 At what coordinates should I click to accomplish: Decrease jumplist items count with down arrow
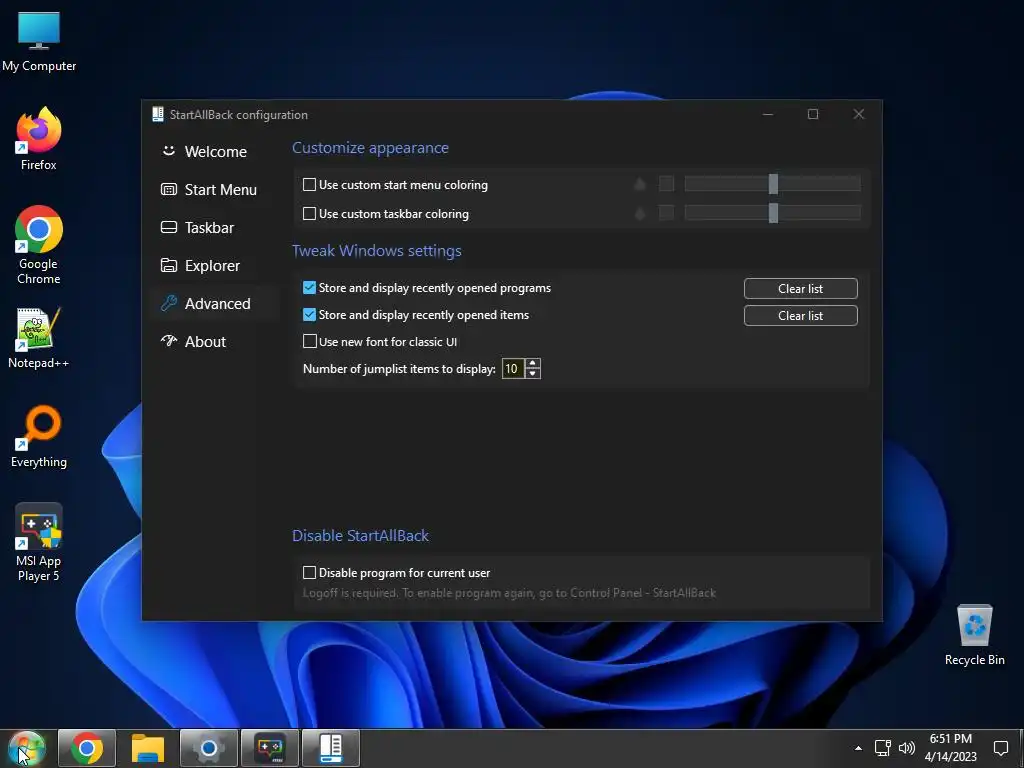pos(533,374)
